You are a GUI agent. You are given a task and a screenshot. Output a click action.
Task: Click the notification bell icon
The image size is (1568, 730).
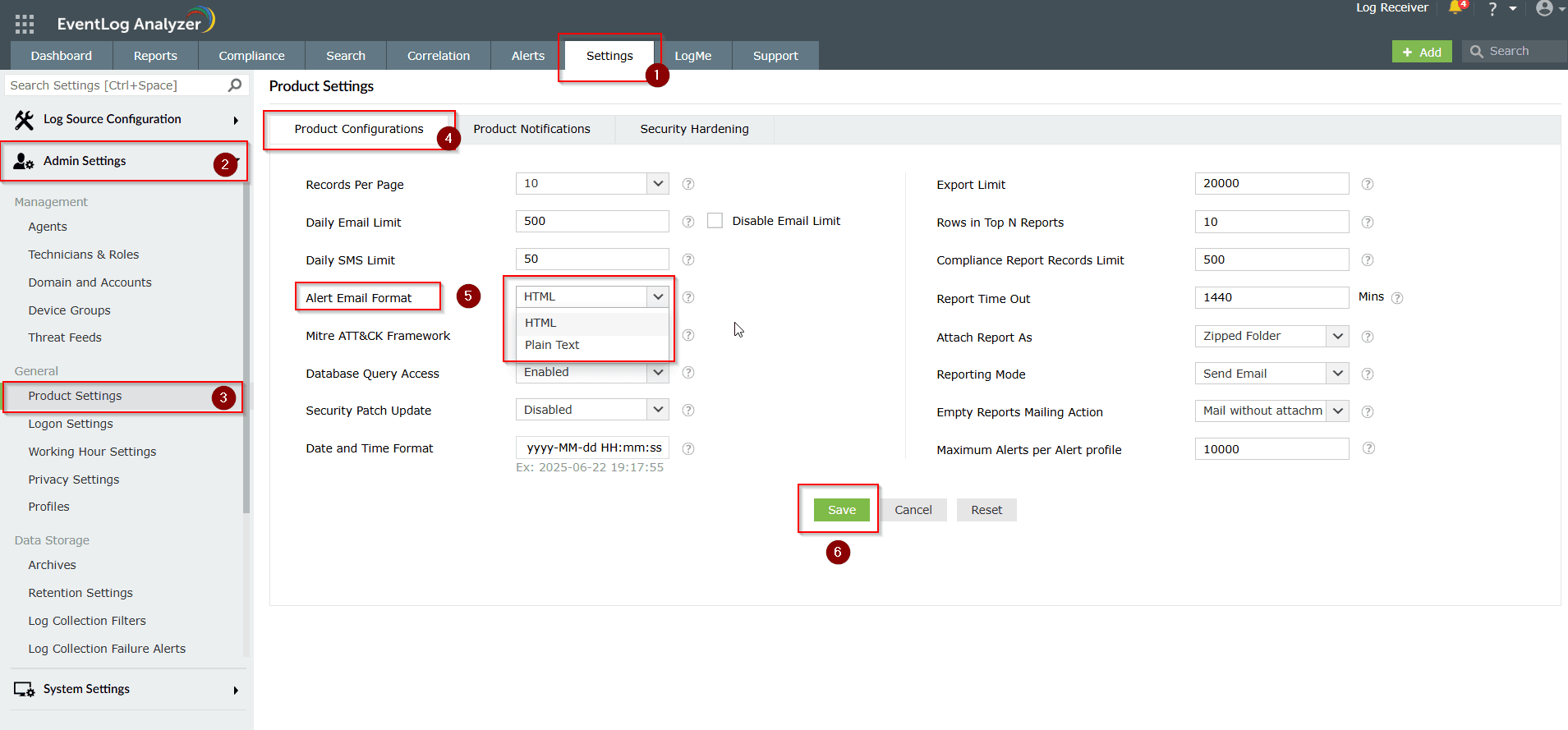(x=1455, y=8)
